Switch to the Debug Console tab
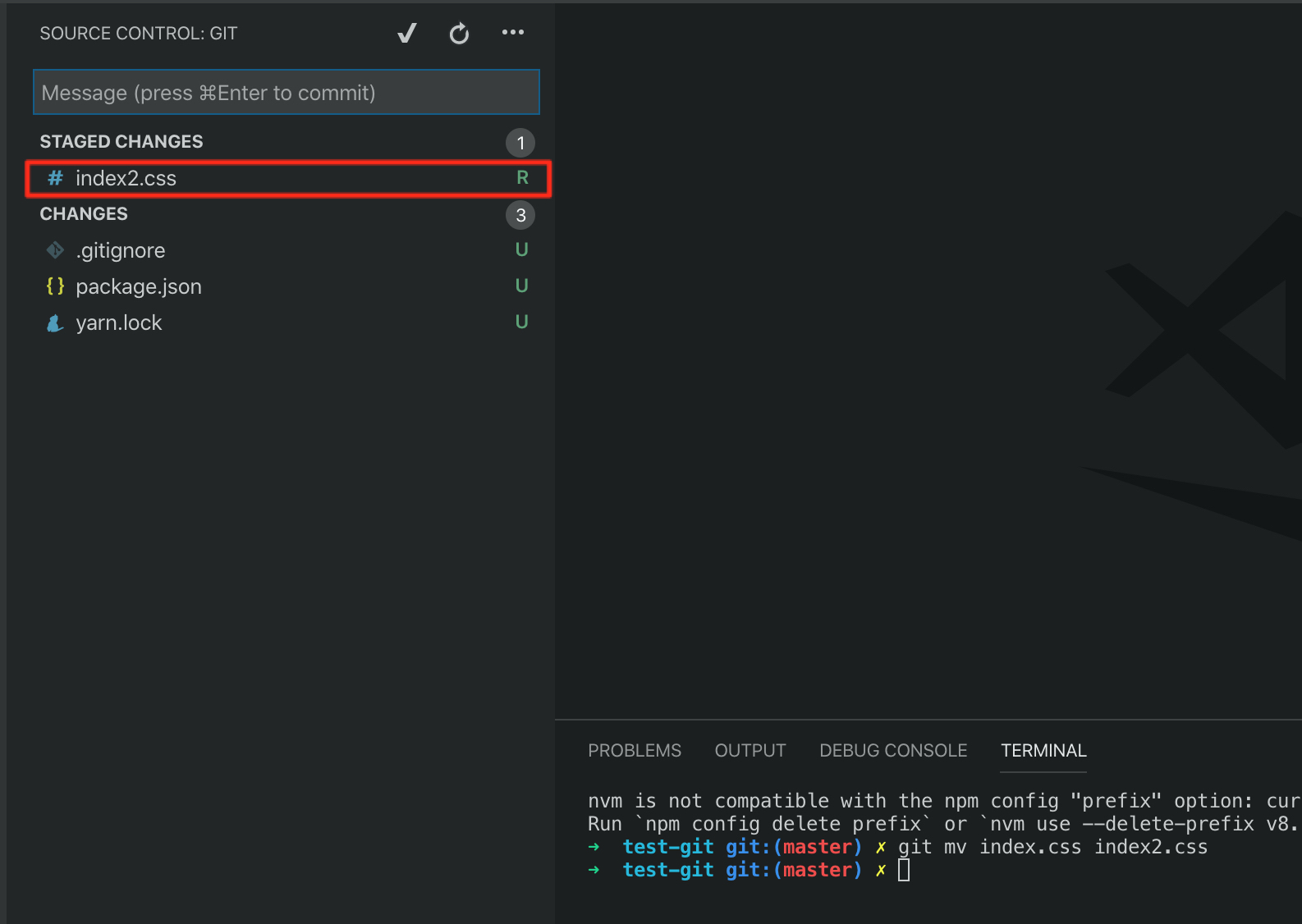Screen dimensions: 1302x924 pyautogui.click(x=893, y=751)
